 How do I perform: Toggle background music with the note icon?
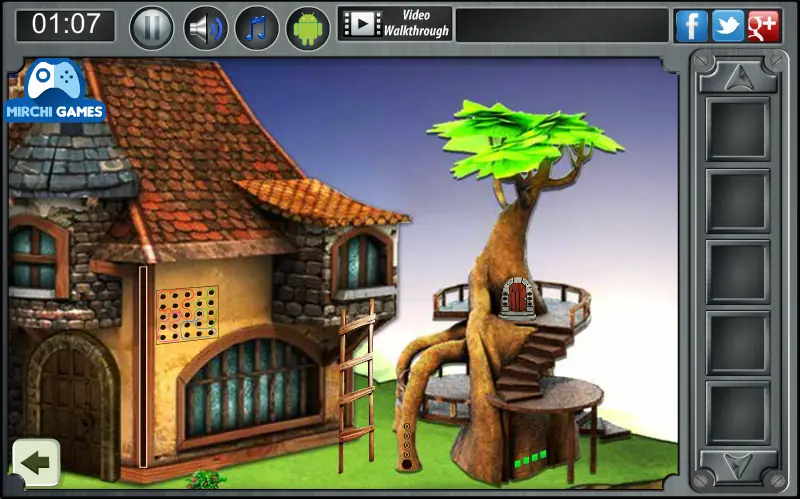click(257, 28)
